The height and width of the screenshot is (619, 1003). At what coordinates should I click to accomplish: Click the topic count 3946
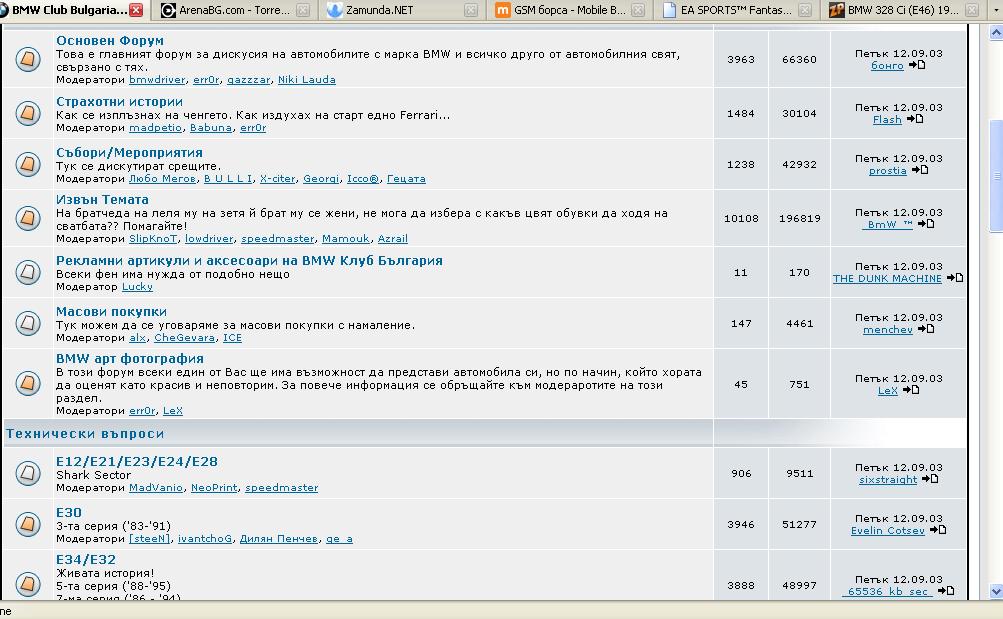click(x=741, y=525)
